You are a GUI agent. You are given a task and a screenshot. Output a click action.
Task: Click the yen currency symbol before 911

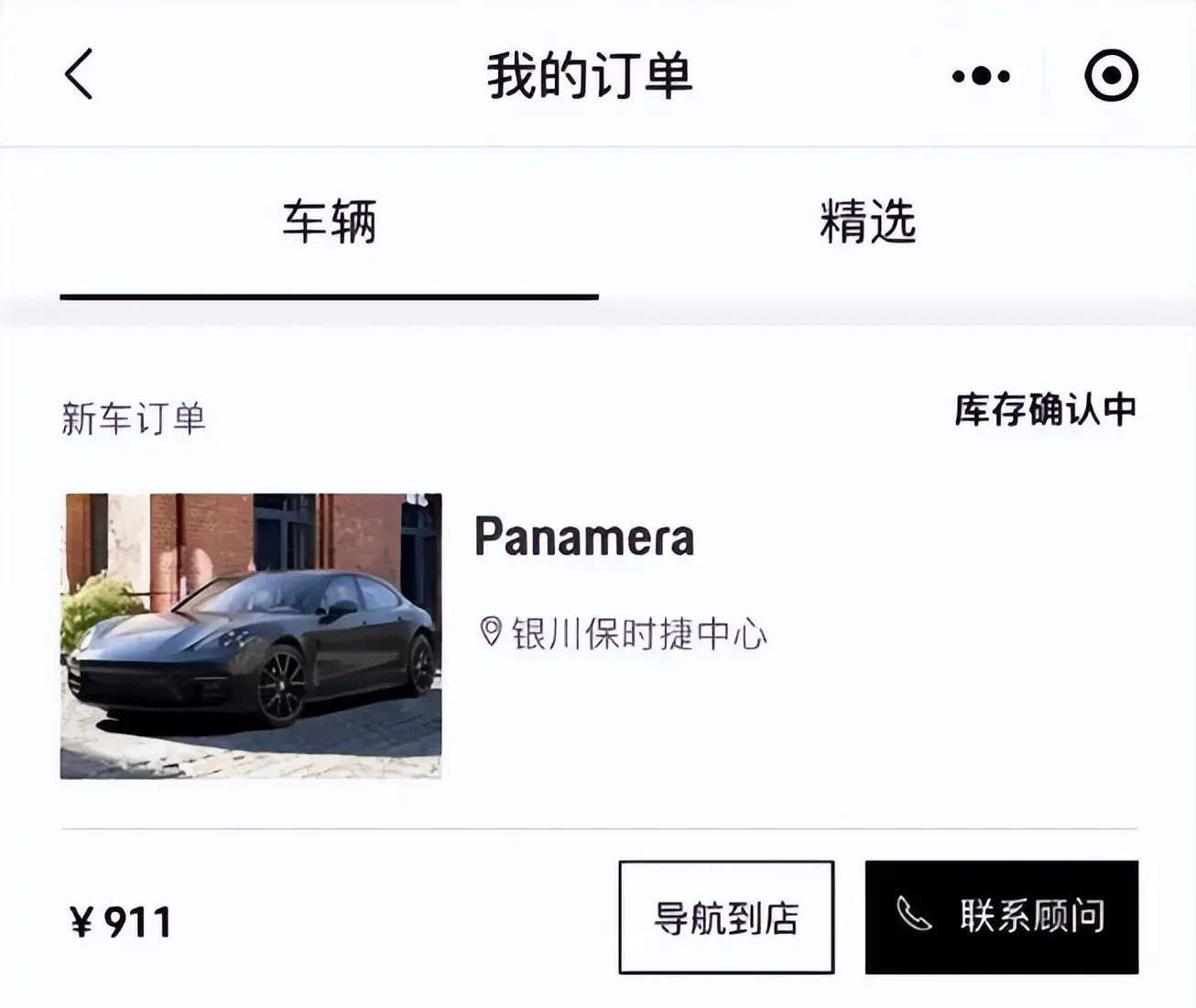point(82,922)
